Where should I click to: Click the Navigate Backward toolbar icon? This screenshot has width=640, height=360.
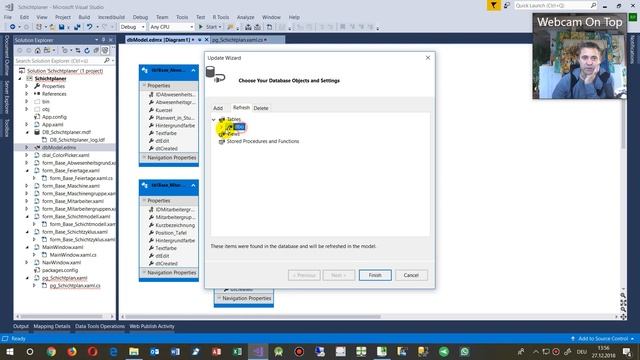click(x=13, y=27)
